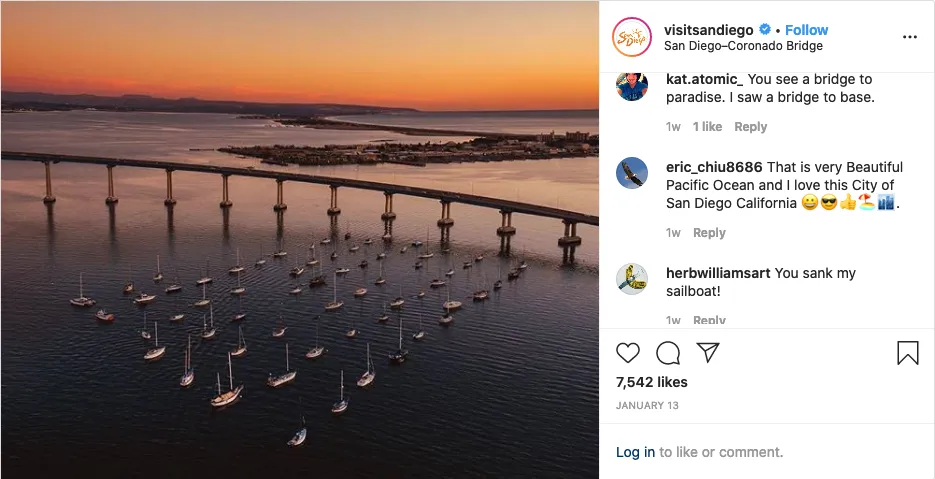The image size is (935, 479).
Task: Save post with bookmark icon
Action: click(x=907, y=353)
